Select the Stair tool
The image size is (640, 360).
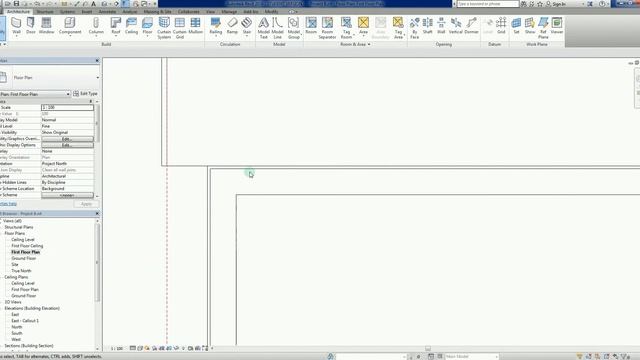(247, 26)
